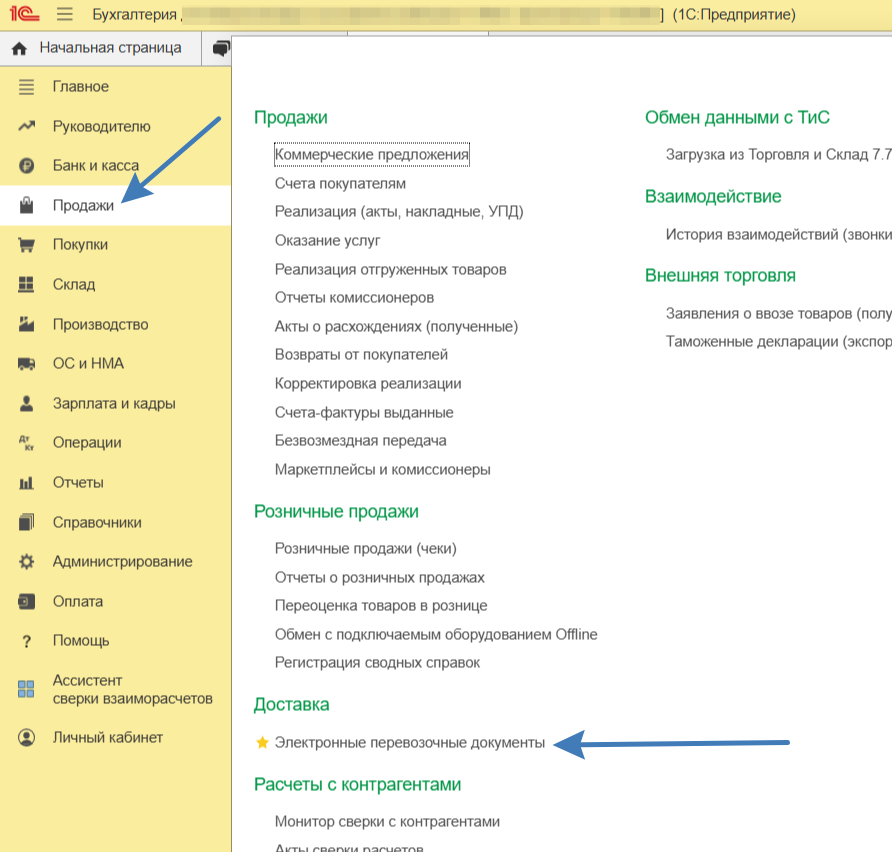Open the main hamburger menu at top
This screenshot has height=852, width=892.
point(65,15)
